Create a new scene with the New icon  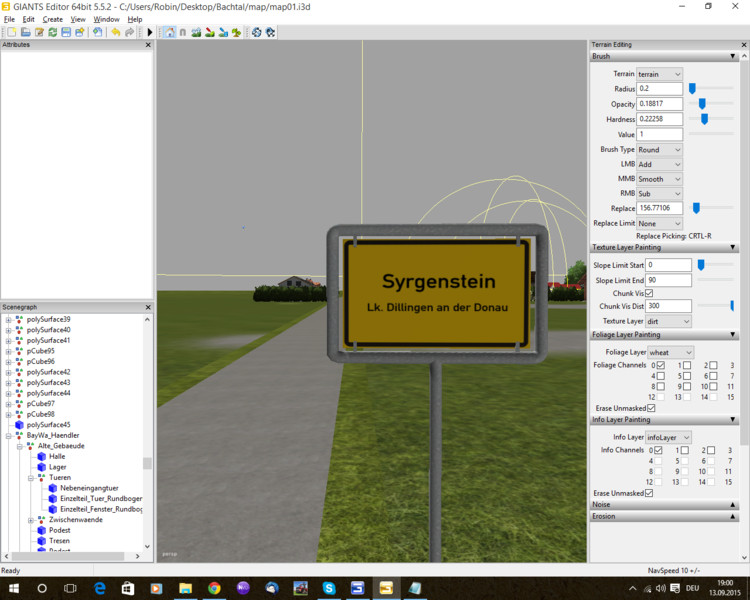(11, 32)
